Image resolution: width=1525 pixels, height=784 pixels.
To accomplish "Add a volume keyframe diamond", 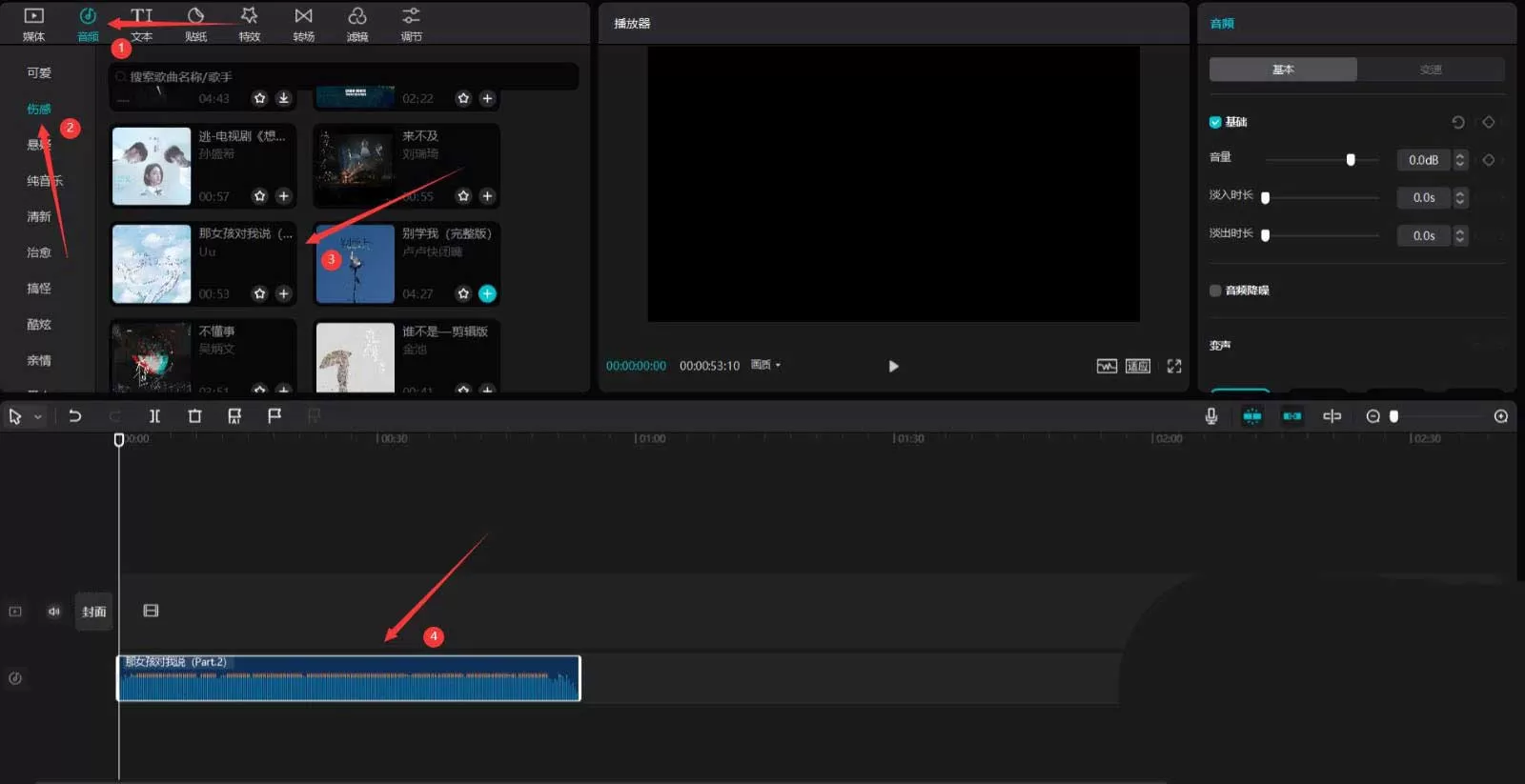I will pyautogui.click(x=1489, y=160).
